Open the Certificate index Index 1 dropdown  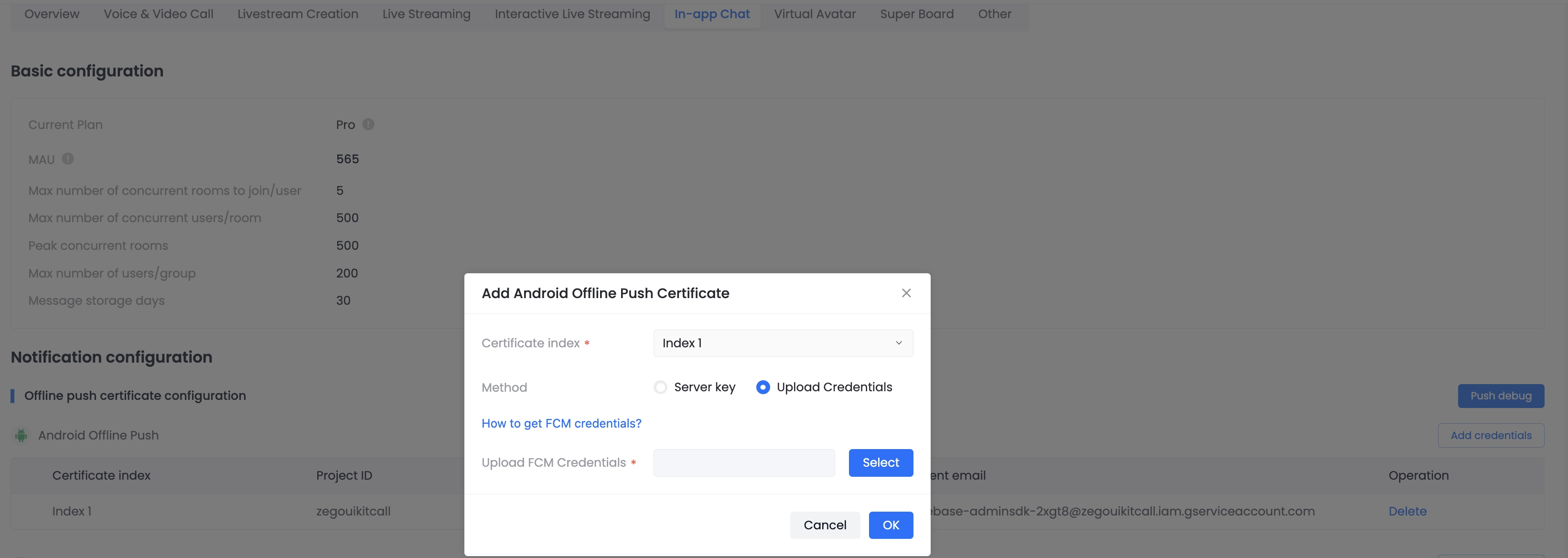click(x=783, y=343)
